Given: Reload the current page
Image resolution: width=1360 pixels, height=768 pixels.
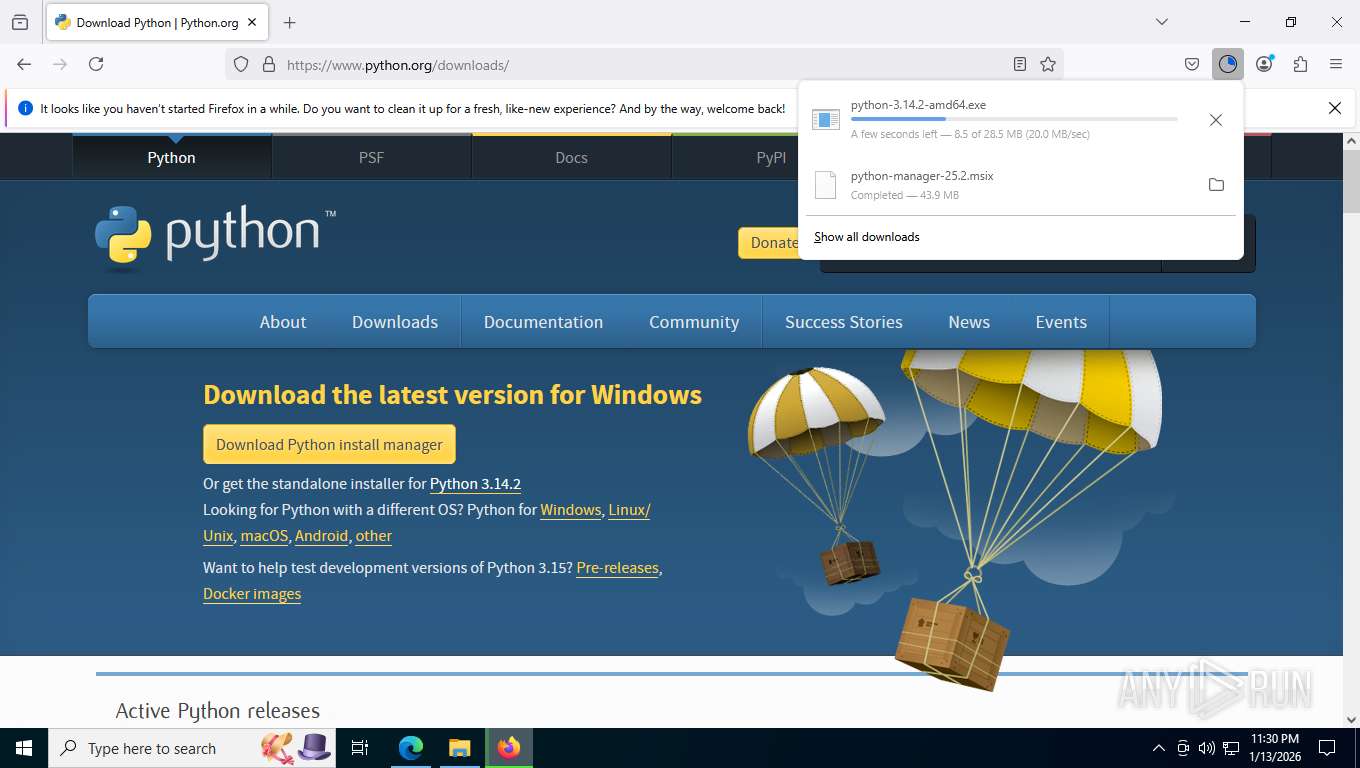Looking at the screenshot, I should [96, 64].
